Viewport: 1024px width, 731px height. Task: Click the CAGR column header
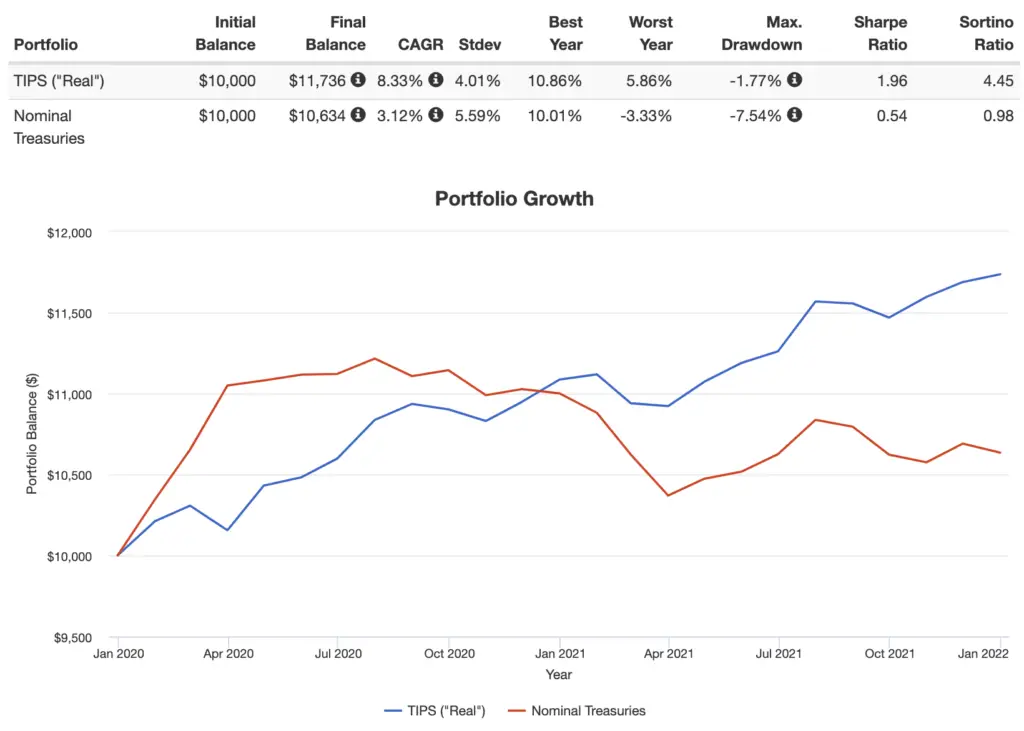tap(421, 44)
